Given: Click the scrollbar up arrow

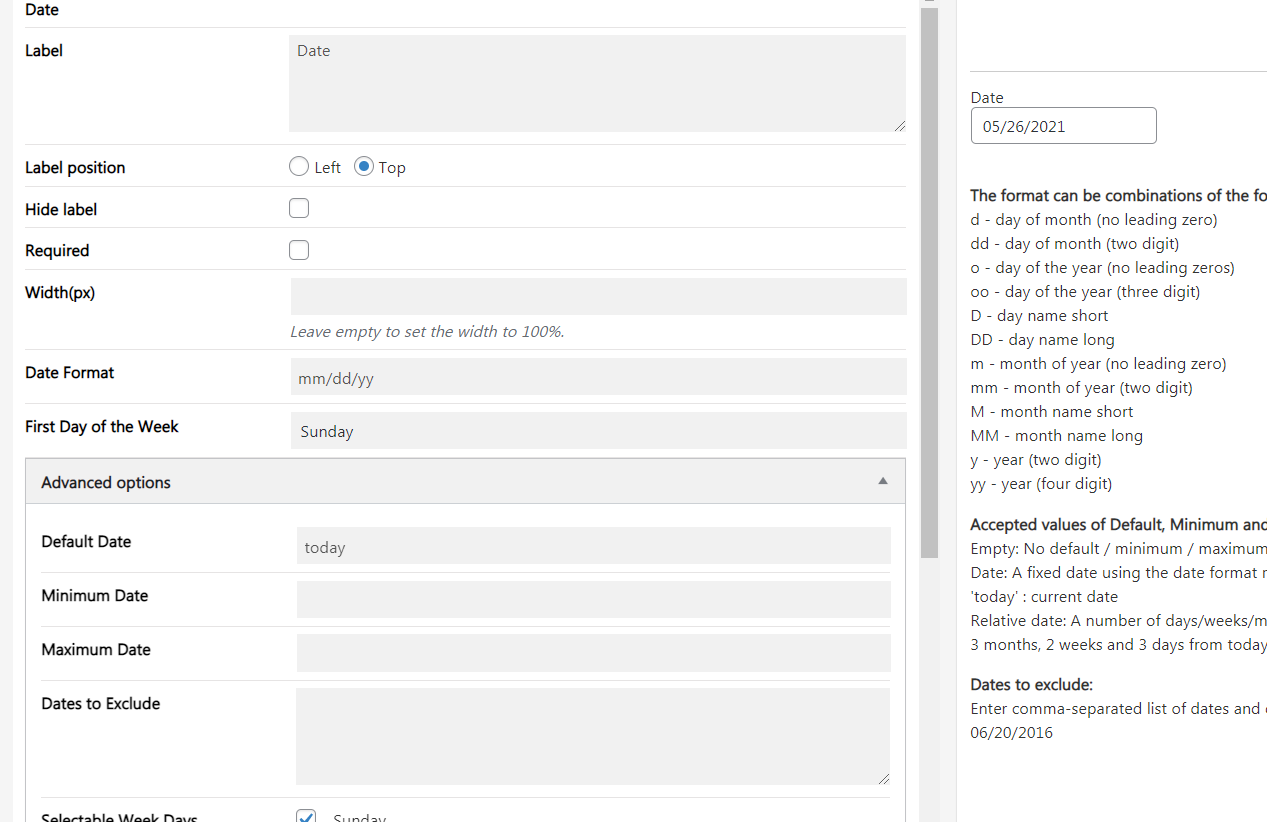Looking at the screenshot, I should pyautogui.click(x=930, y=3).
